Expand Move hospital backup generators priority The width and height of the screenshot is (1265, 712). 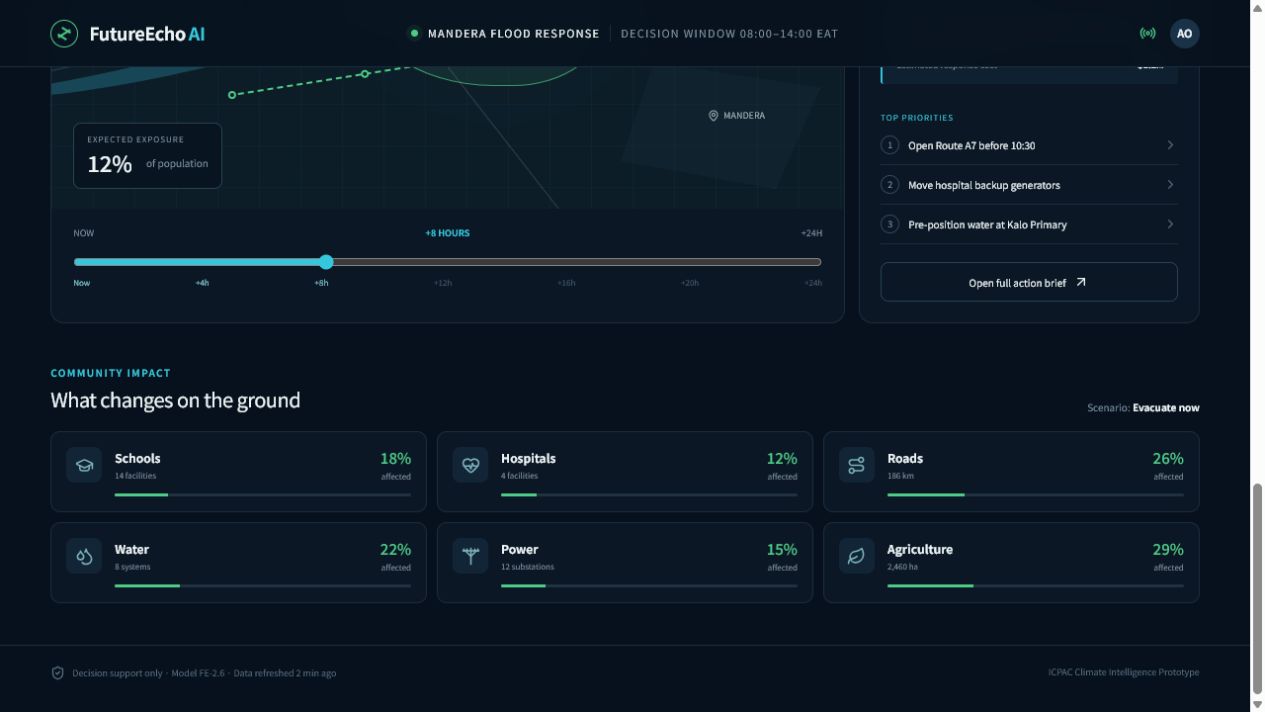(x=1028, y=185)
